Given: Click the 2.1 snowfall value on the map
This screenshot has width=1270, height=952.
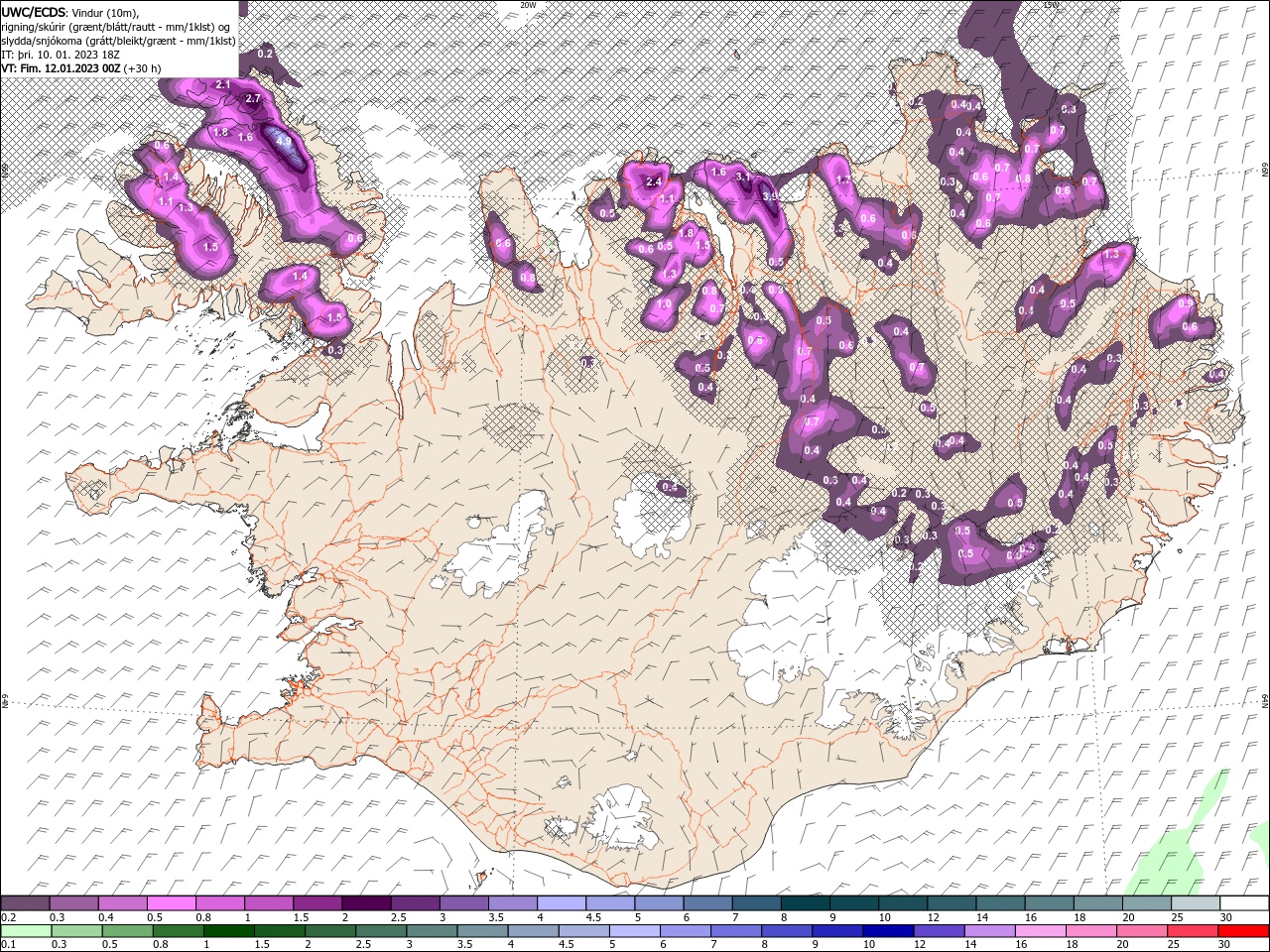Looking at the screenshot, I should 222,85.
